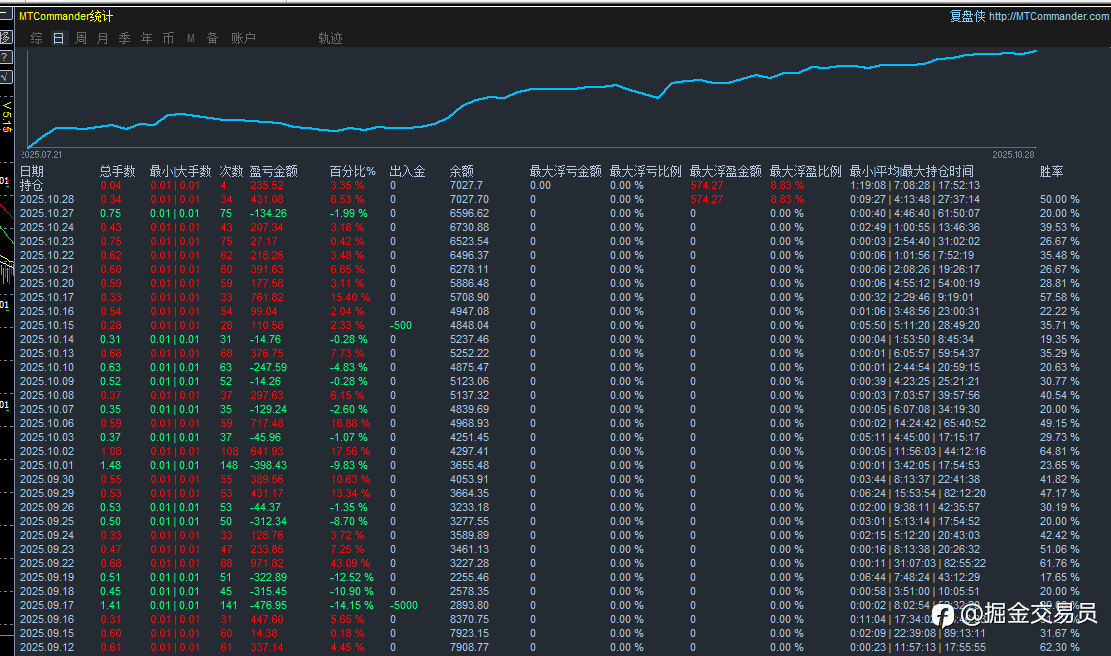Click the question mark help icon

coord(5,57)
